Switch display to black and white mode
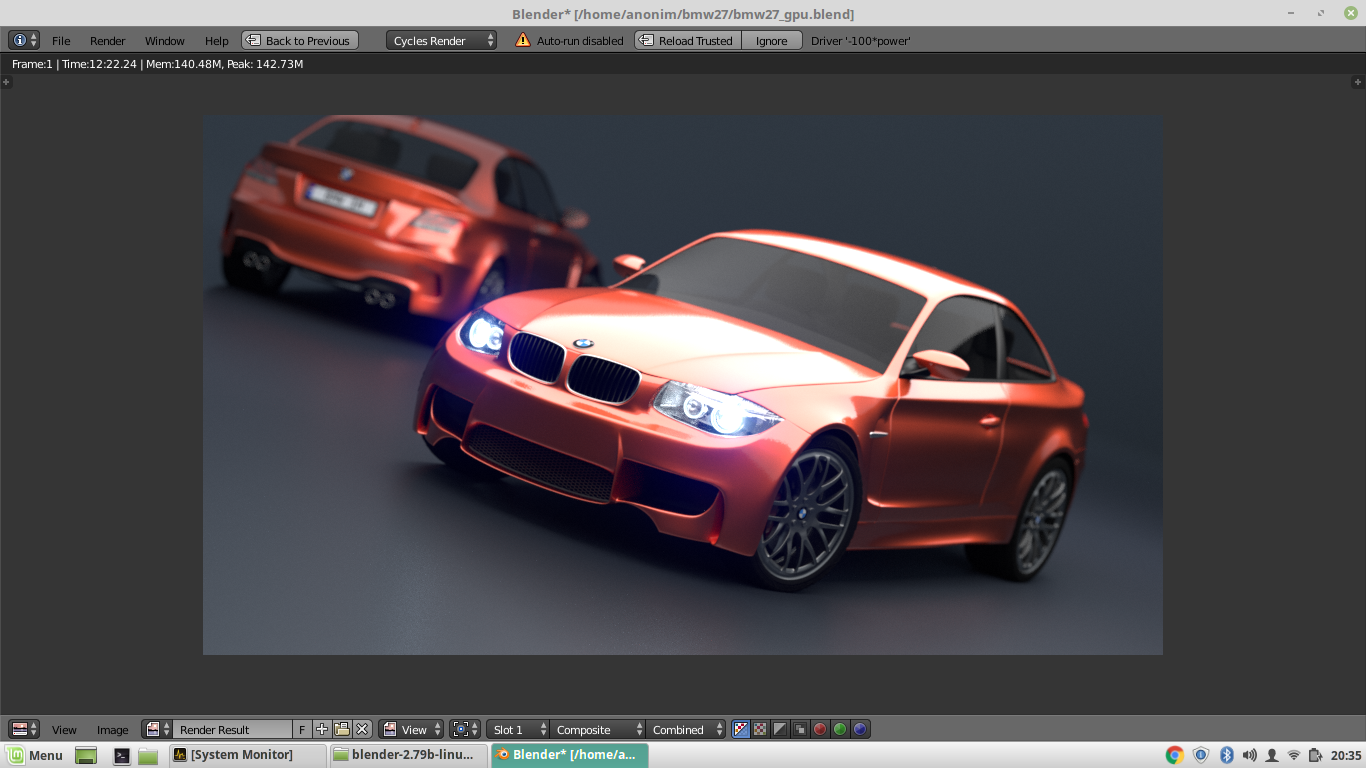1366x768 pixels. click(x=780, y=729)
